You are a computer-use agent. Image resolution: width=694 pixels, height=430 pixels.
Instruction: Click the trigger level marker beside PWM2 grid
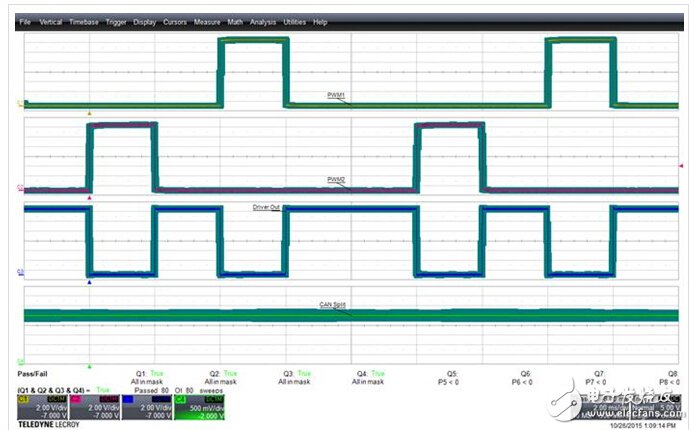(681, 165)
